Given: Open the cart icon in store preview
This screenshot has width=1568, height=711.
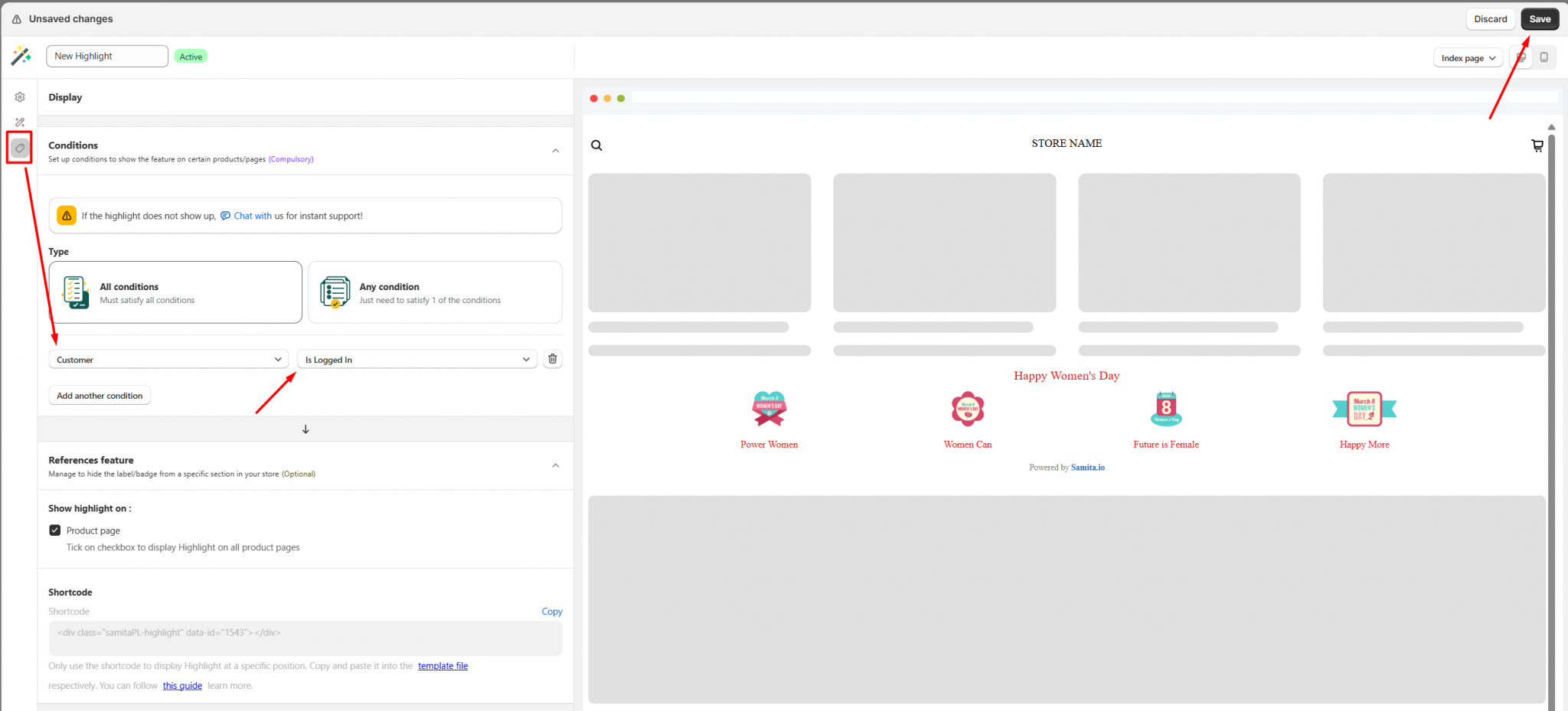Looking at the screenshot, I should tap(1537, 145).
